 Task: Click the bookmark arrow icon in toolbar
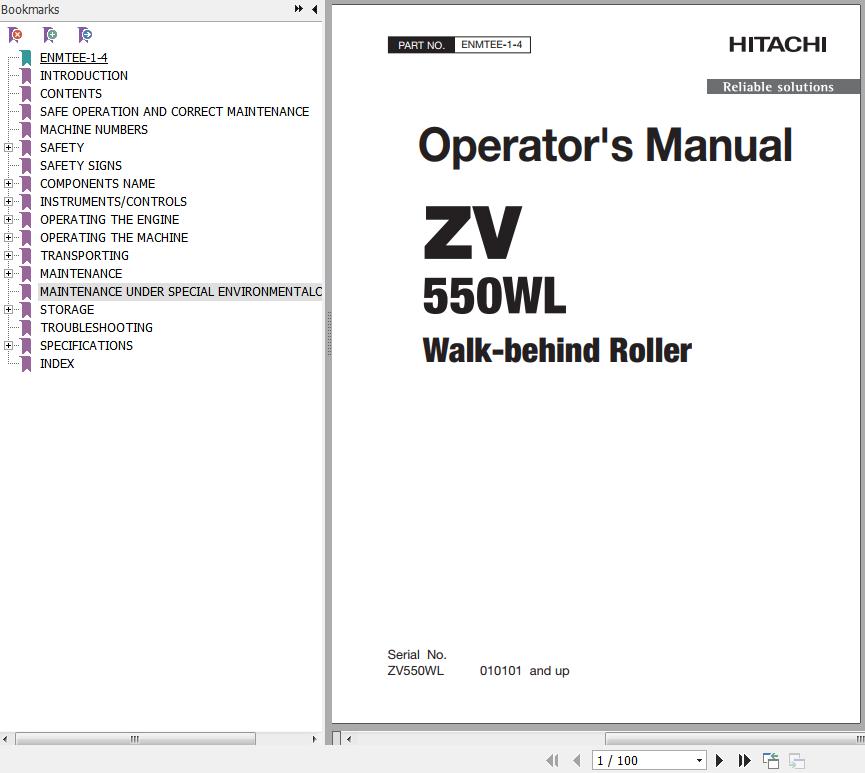coord(85,35)
